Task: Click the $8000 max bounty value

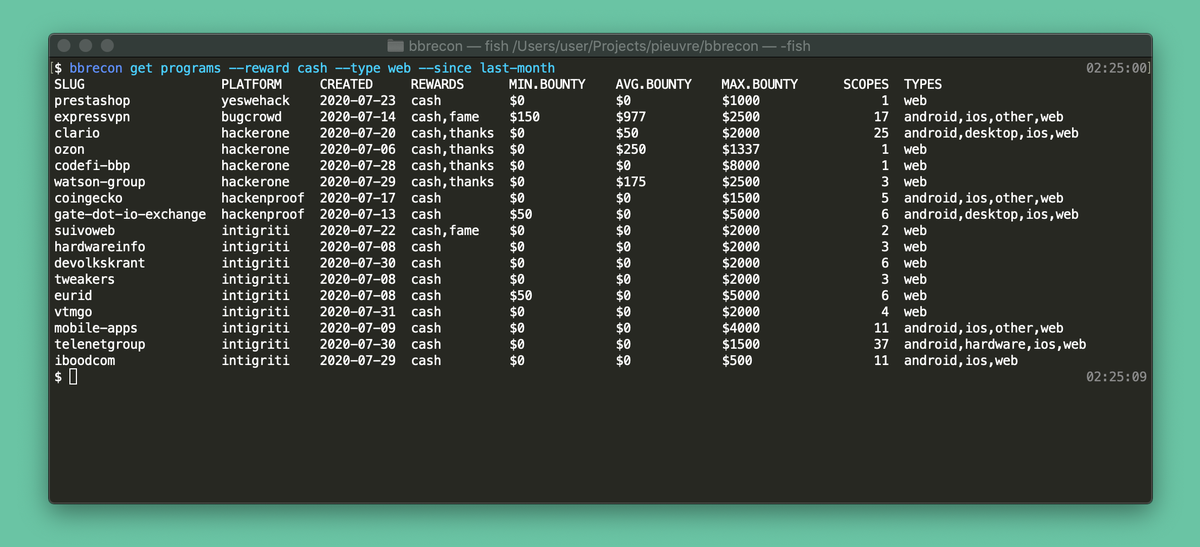Action: pyautogui.click(x=741, y=165)
